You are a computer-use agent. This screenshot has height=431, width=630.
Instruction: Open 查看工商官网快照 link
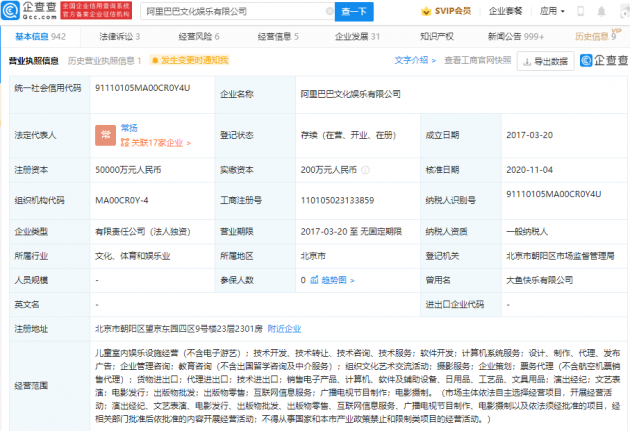pyautogui.click(x=478, y=60)
